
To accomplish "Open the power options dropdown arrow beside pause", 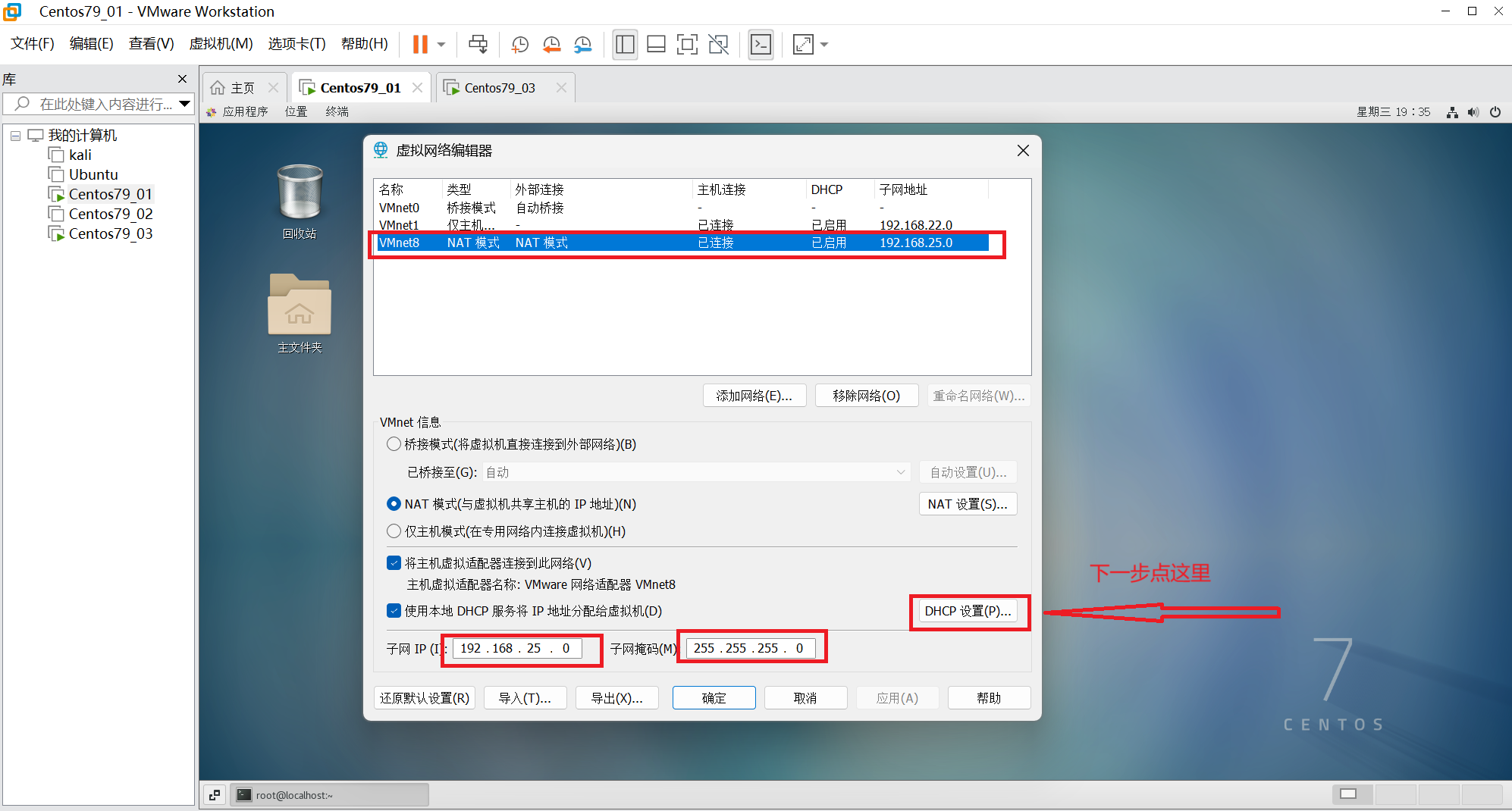I will pyautogui.click(x=441, y=45).
